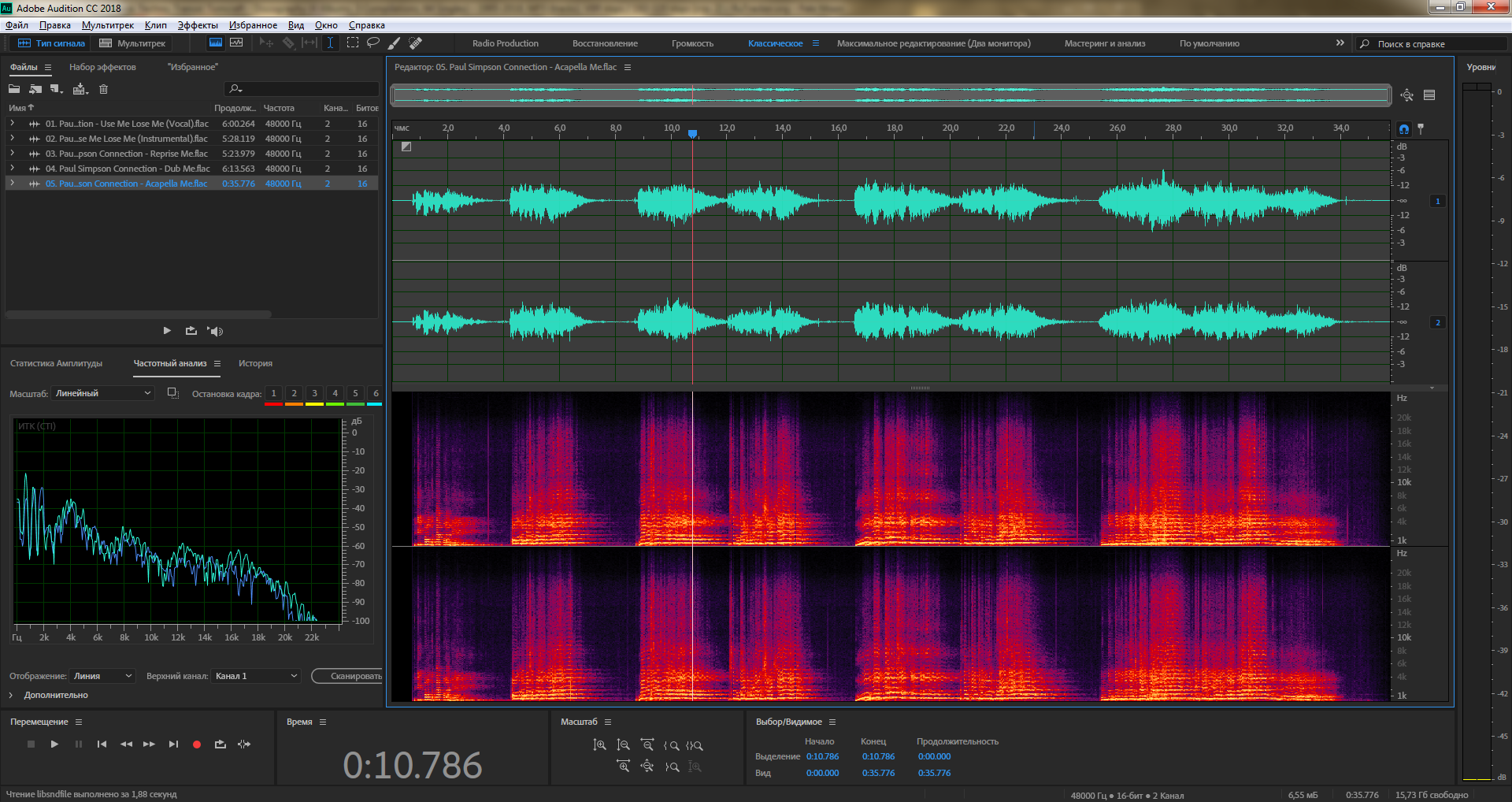Select the Lasso Selection tool
The image size is (1512, 802).
[373, 43]
